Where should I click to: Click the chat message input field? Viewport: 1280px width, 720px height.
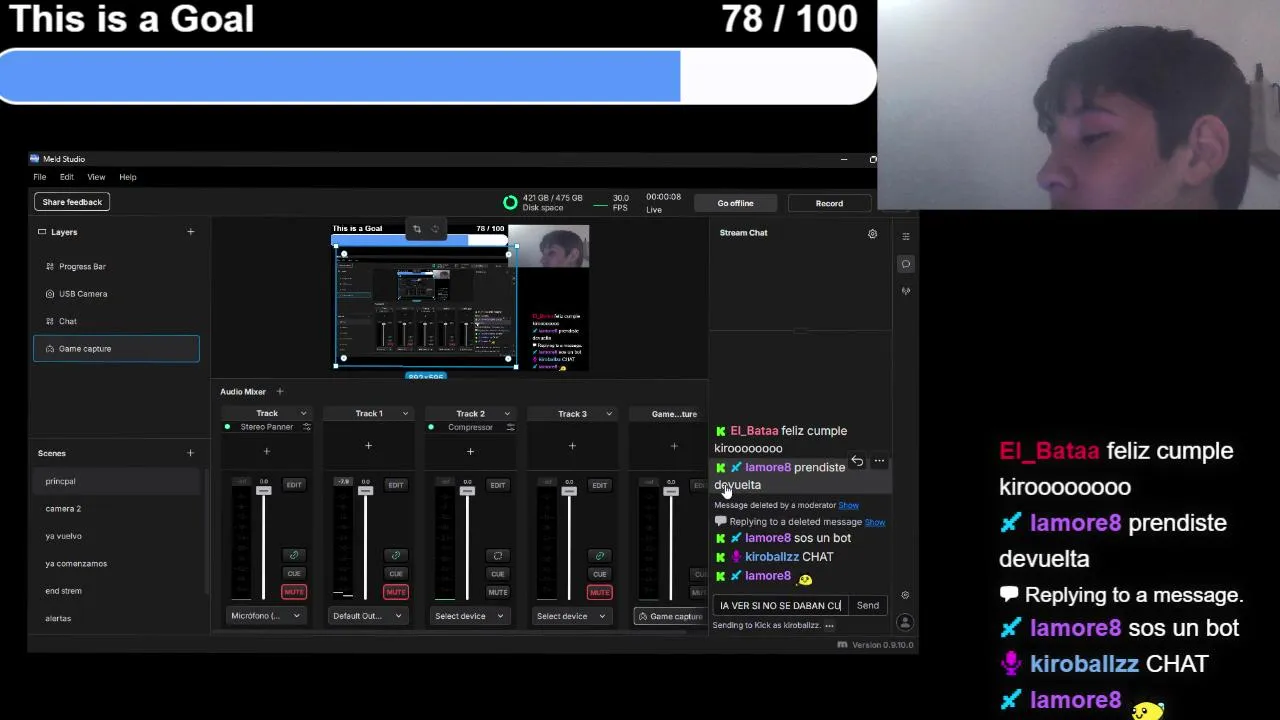pos(781,606)
